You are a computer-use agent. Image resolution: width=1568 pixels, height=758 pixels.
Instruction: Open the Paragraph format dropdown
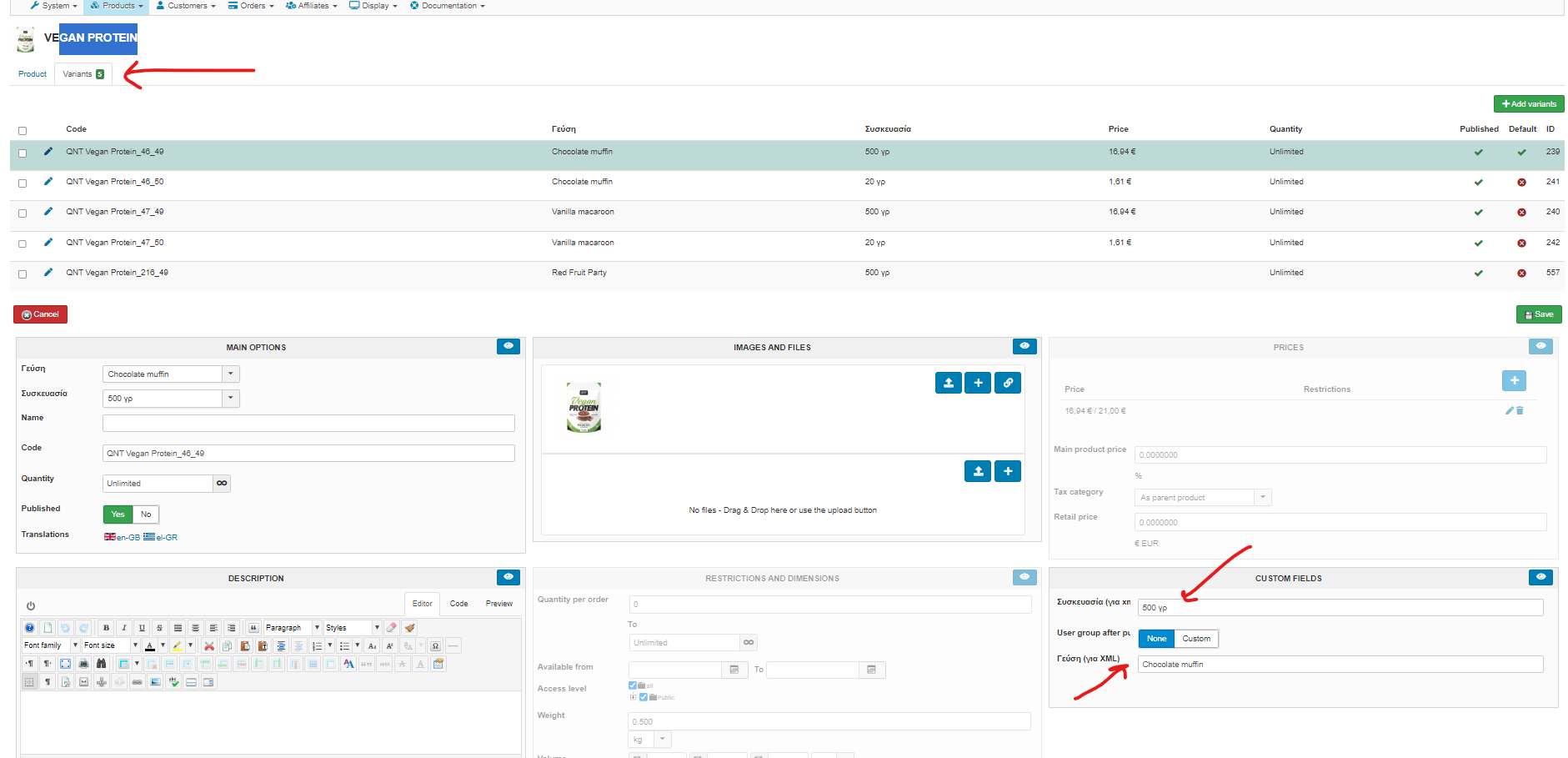click(293, 628)
